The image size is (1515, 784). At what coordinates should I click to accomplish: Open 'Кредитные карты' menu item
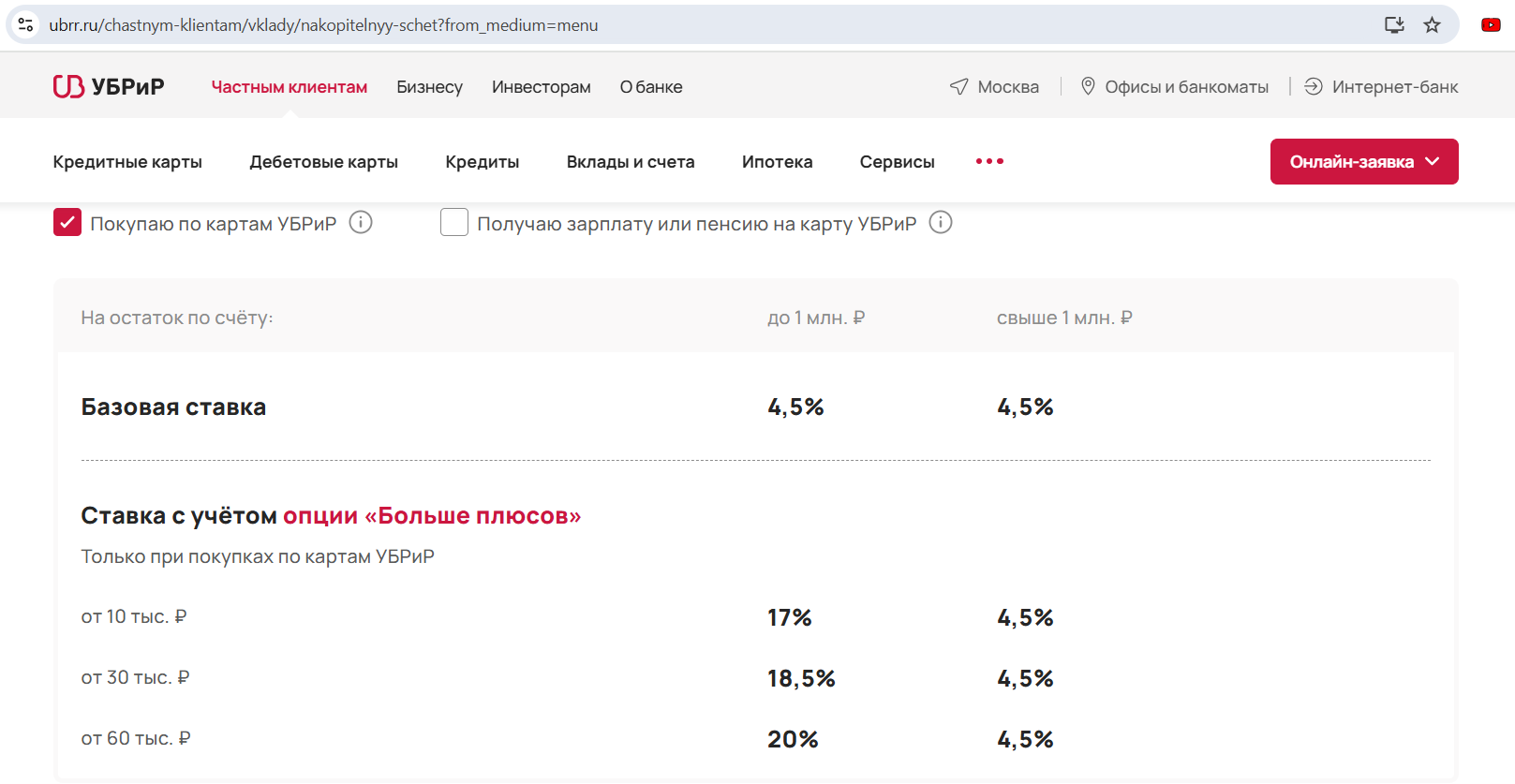[127, 162]
